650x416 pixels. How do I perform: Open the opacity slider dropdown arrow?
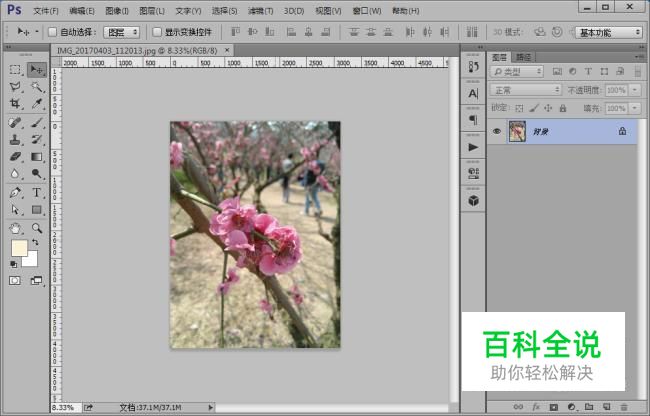point(635,90)
